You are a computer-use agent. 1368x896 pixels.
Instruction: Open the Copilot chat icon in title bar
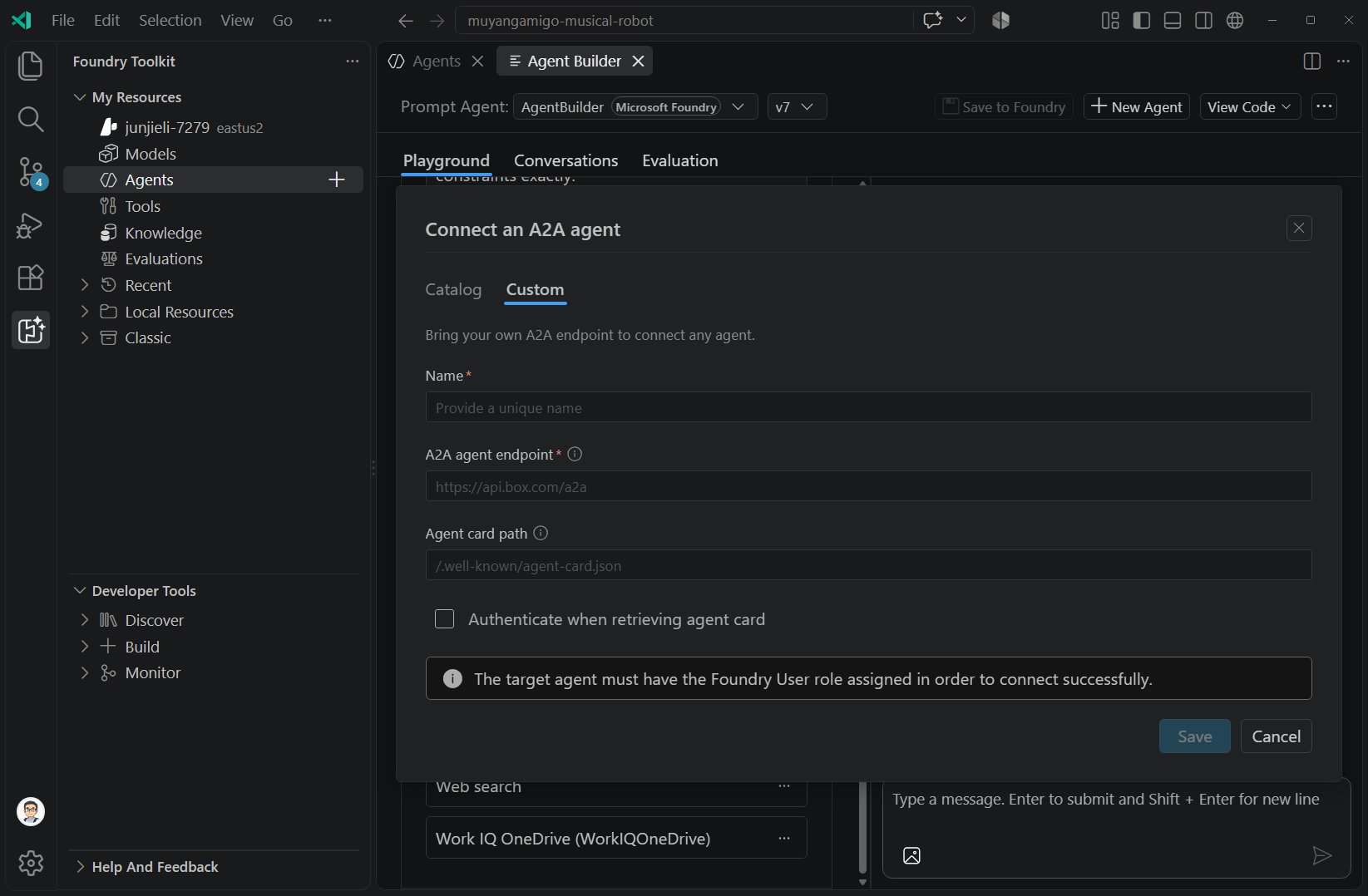click(933, 20)
